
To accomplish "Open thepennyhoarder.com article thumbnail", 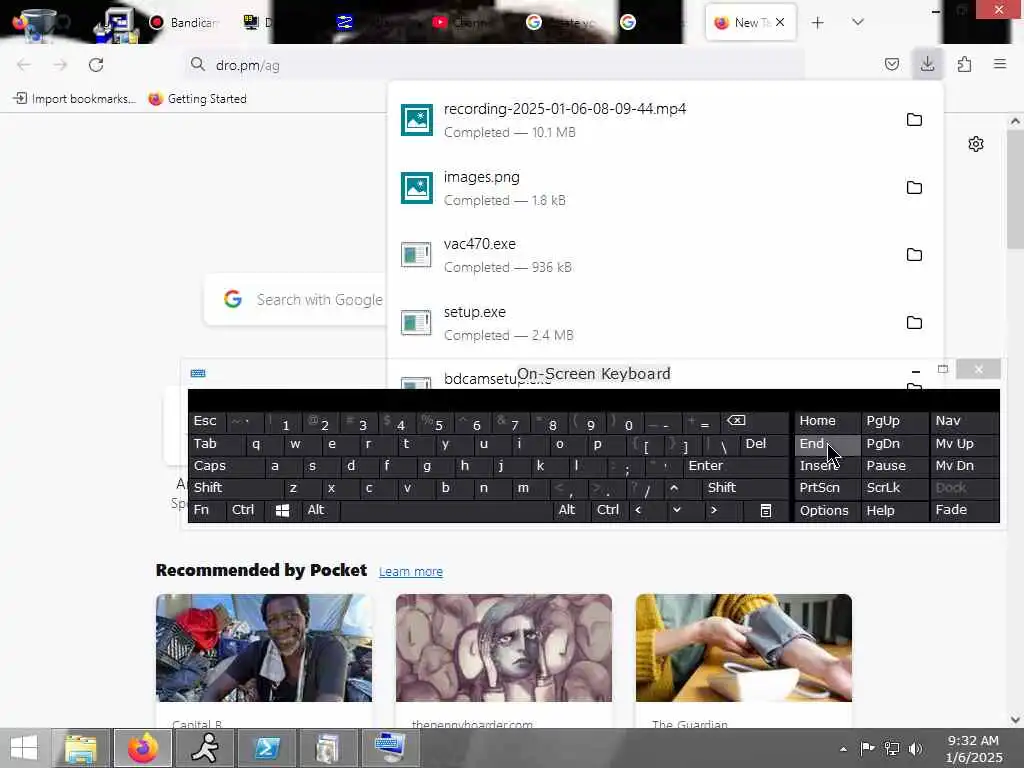I will tap(504, 648).
